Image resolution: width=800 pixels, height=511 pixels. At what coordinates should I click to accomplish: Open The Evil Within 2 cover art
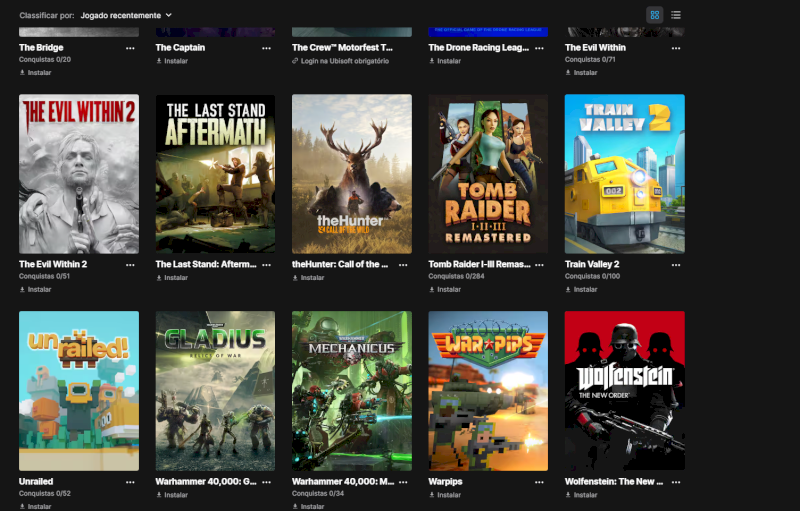pyautogui.click(x=79, y=174)
